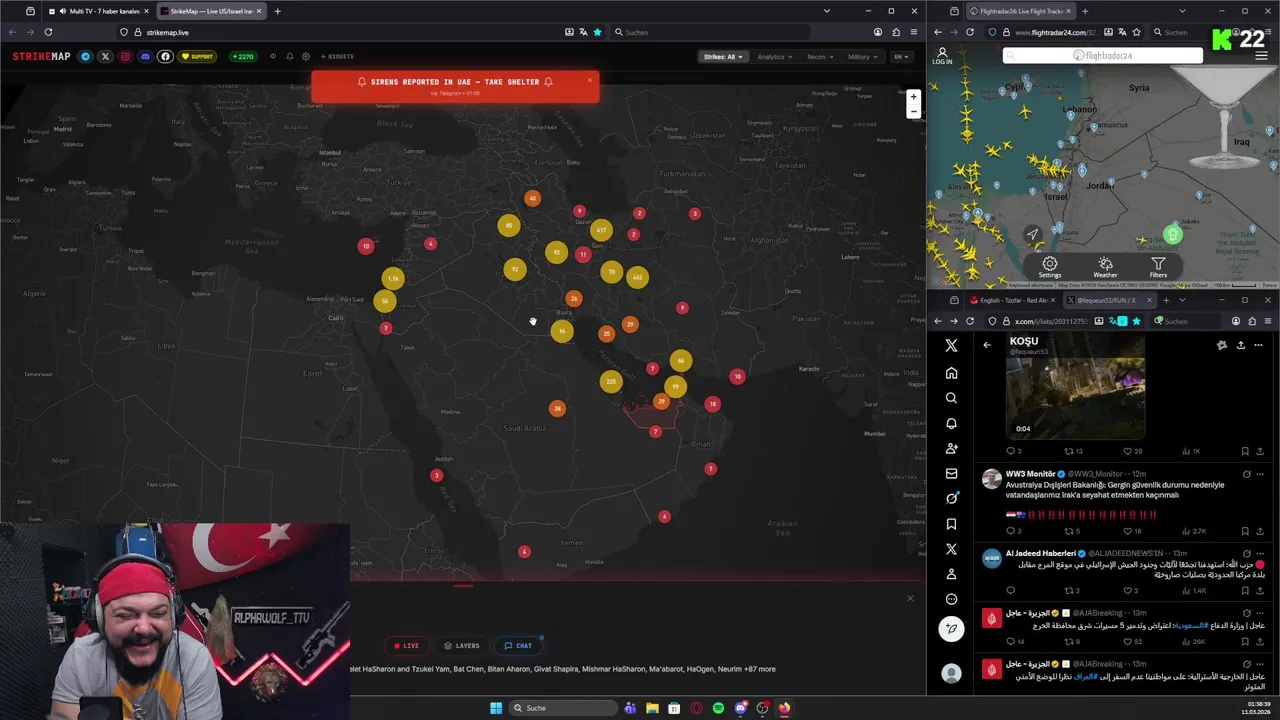The height and width of the screenshot is (720, 1280).
Task: Open X Notifications bell in sidebar
Action: pos(951,423)
